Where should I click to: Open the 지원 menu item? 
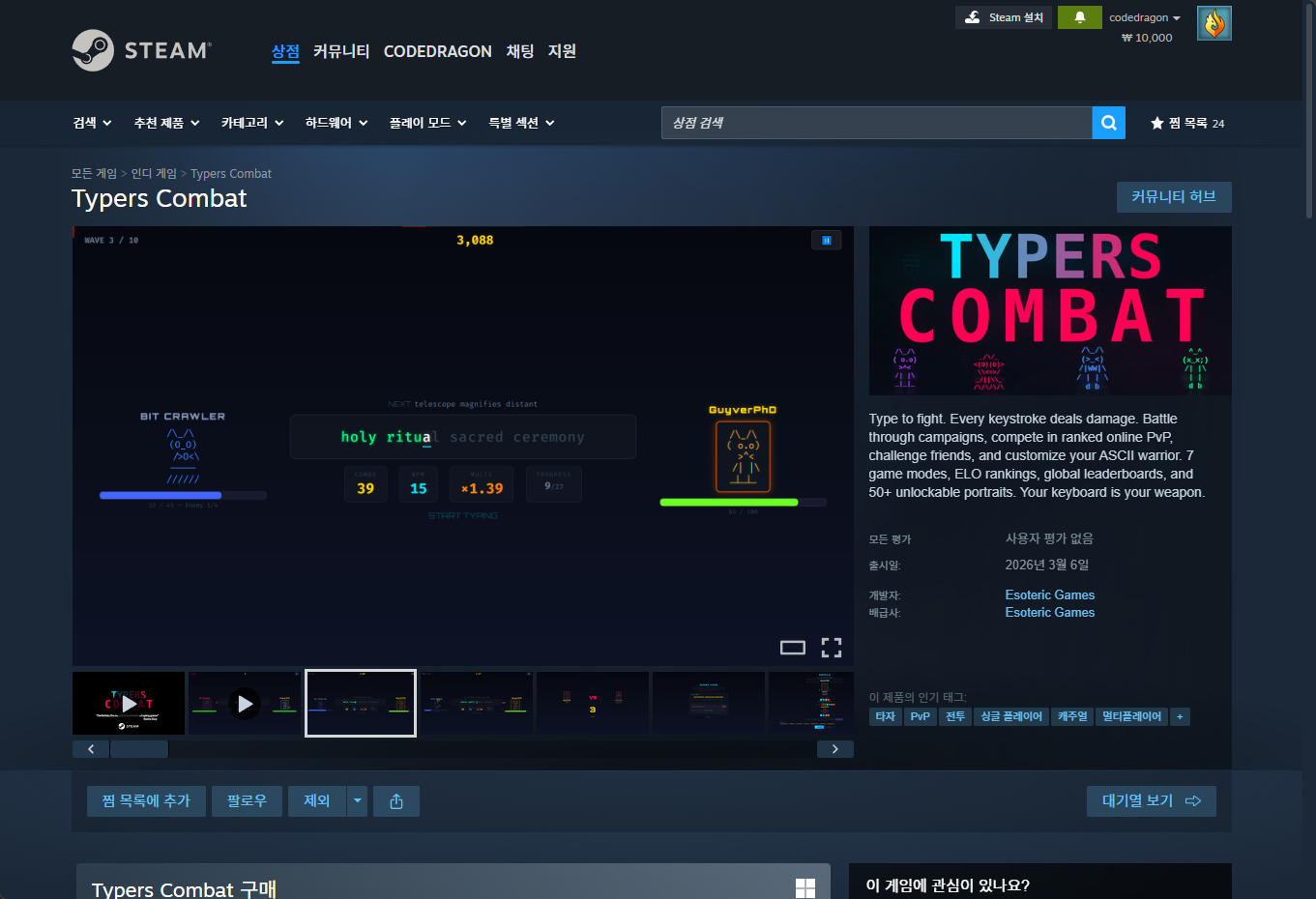(x=562, y=51)
